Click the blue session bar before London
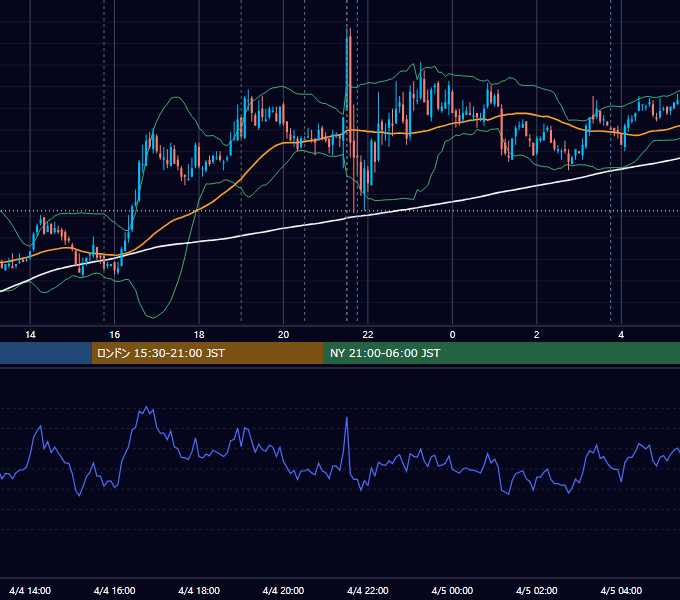The width and height of the screenshot is (680, 600). click(x=46, y=353)
